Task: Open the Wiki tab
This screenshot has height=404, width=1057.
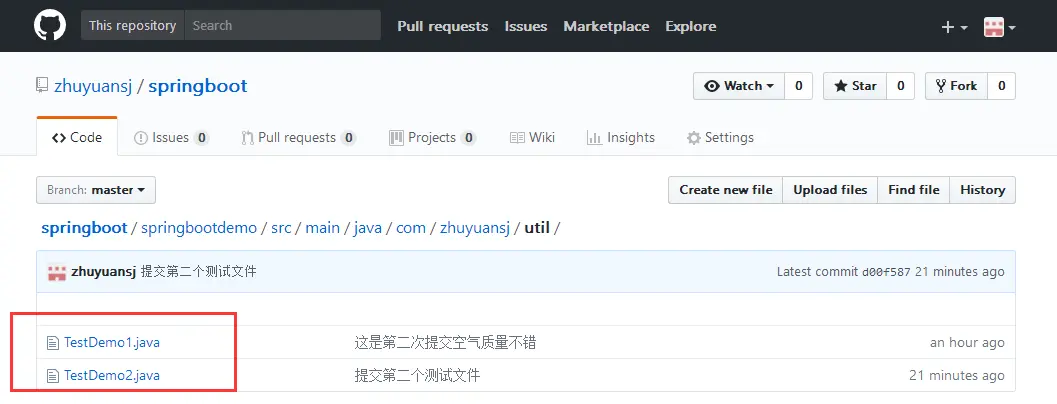Action: coord(532,138)
